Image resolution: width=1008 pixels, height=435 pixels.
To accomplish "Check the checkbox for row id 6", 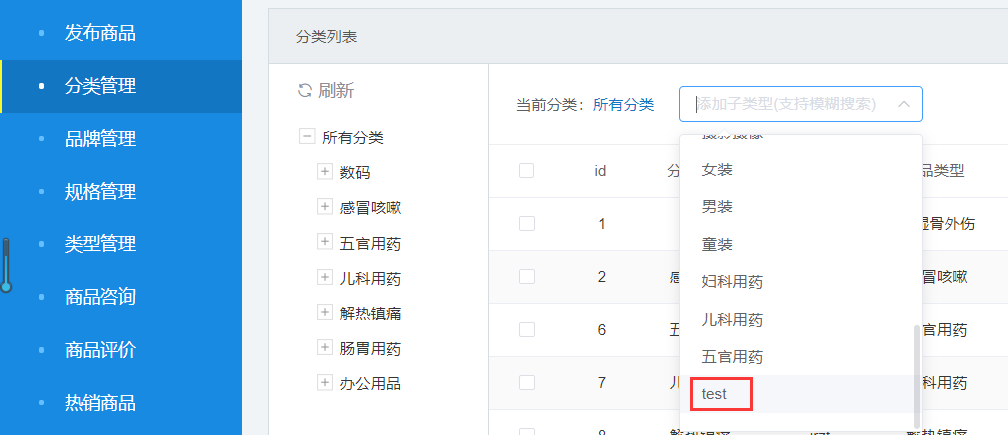I will point(527,330).
